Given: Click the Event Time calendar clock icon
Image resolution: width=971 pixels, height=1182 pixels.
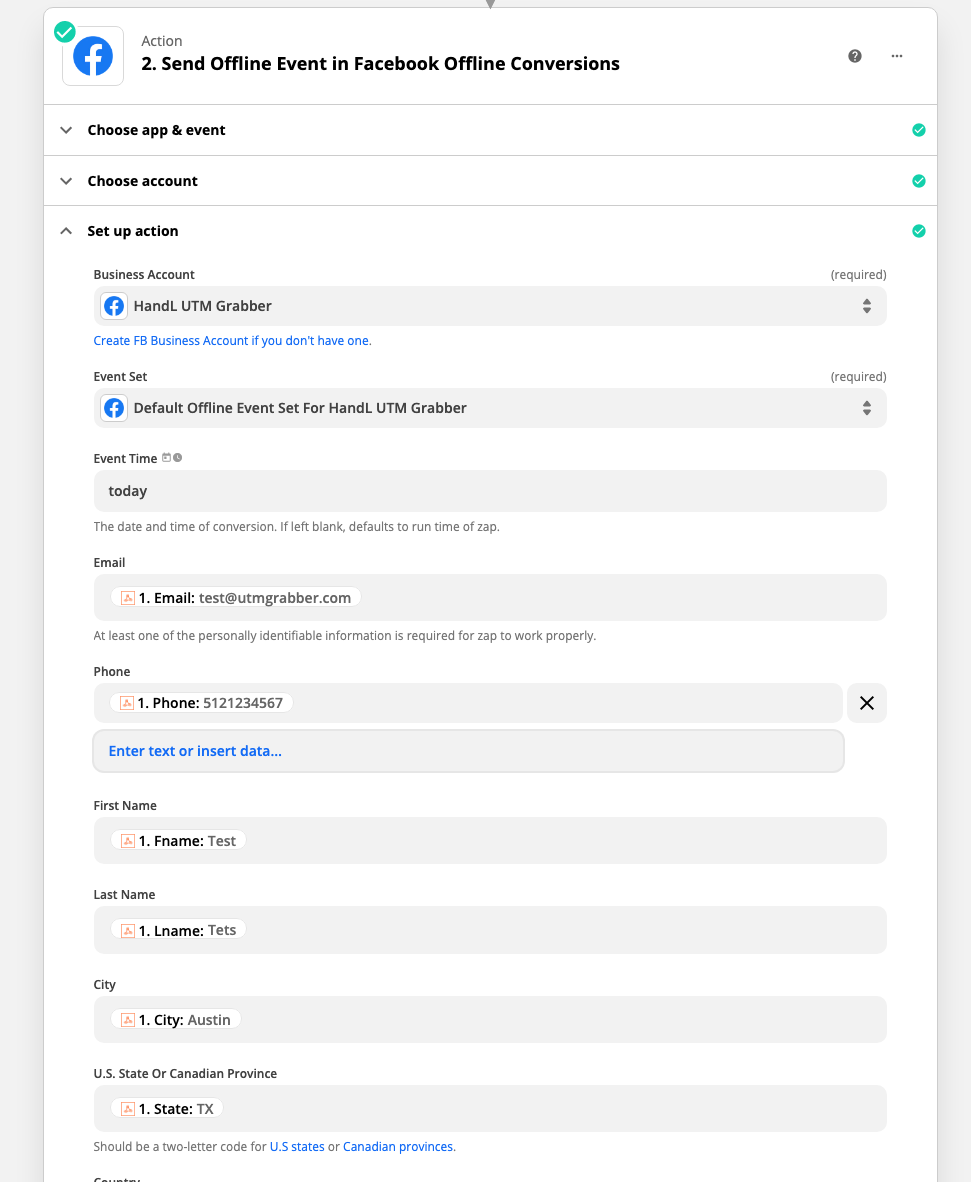Looking at the screenshot, I should pyautogui.click(x=172, y=458).
